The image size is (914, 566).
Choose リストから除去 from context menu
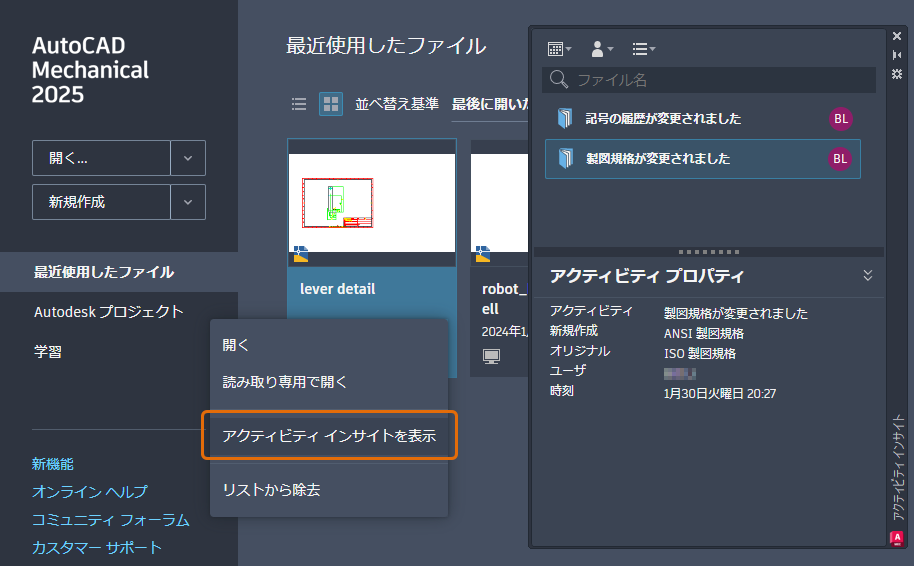point(329,490)
